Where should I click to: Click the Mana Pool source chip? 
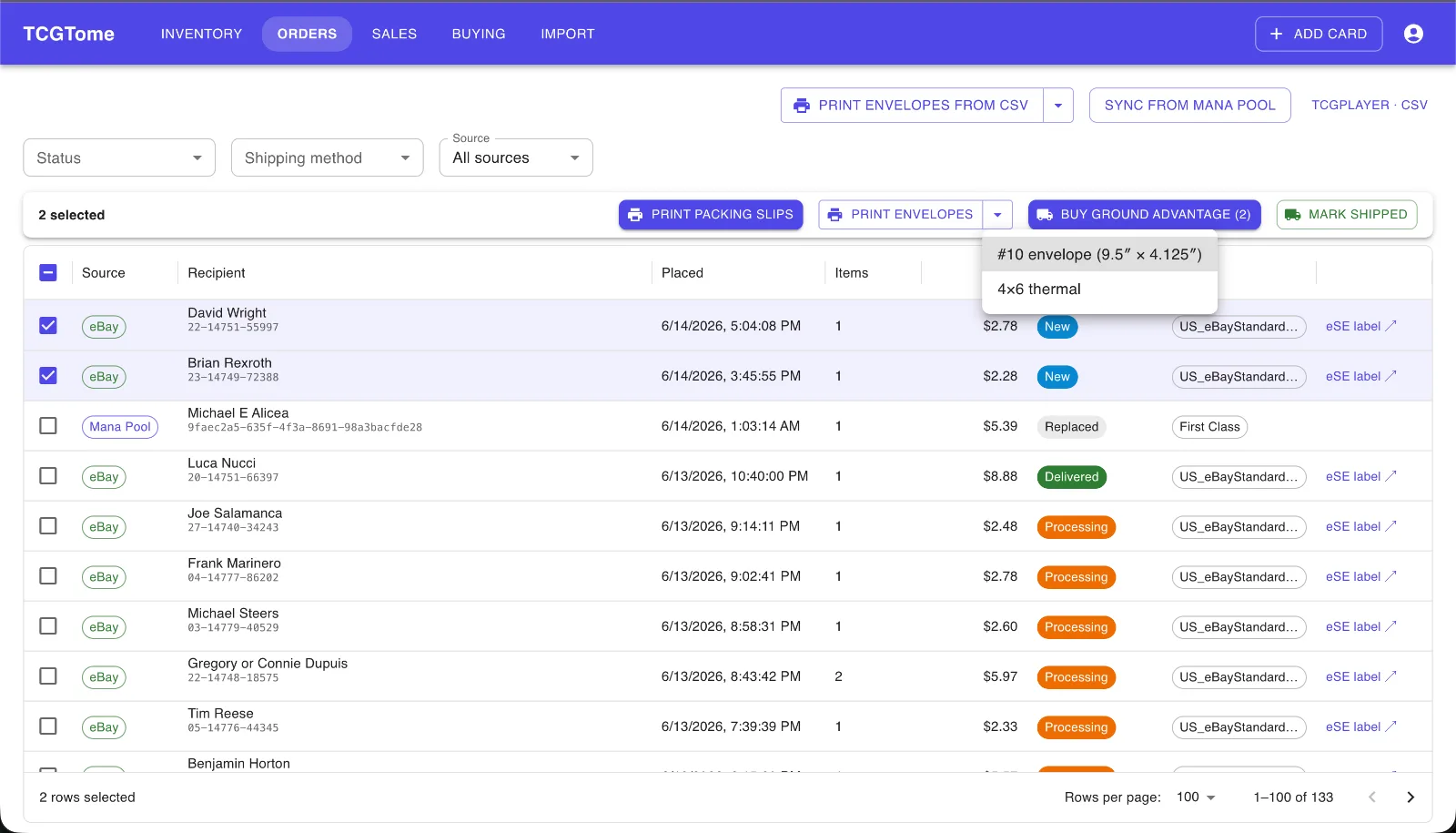point(120,427)
